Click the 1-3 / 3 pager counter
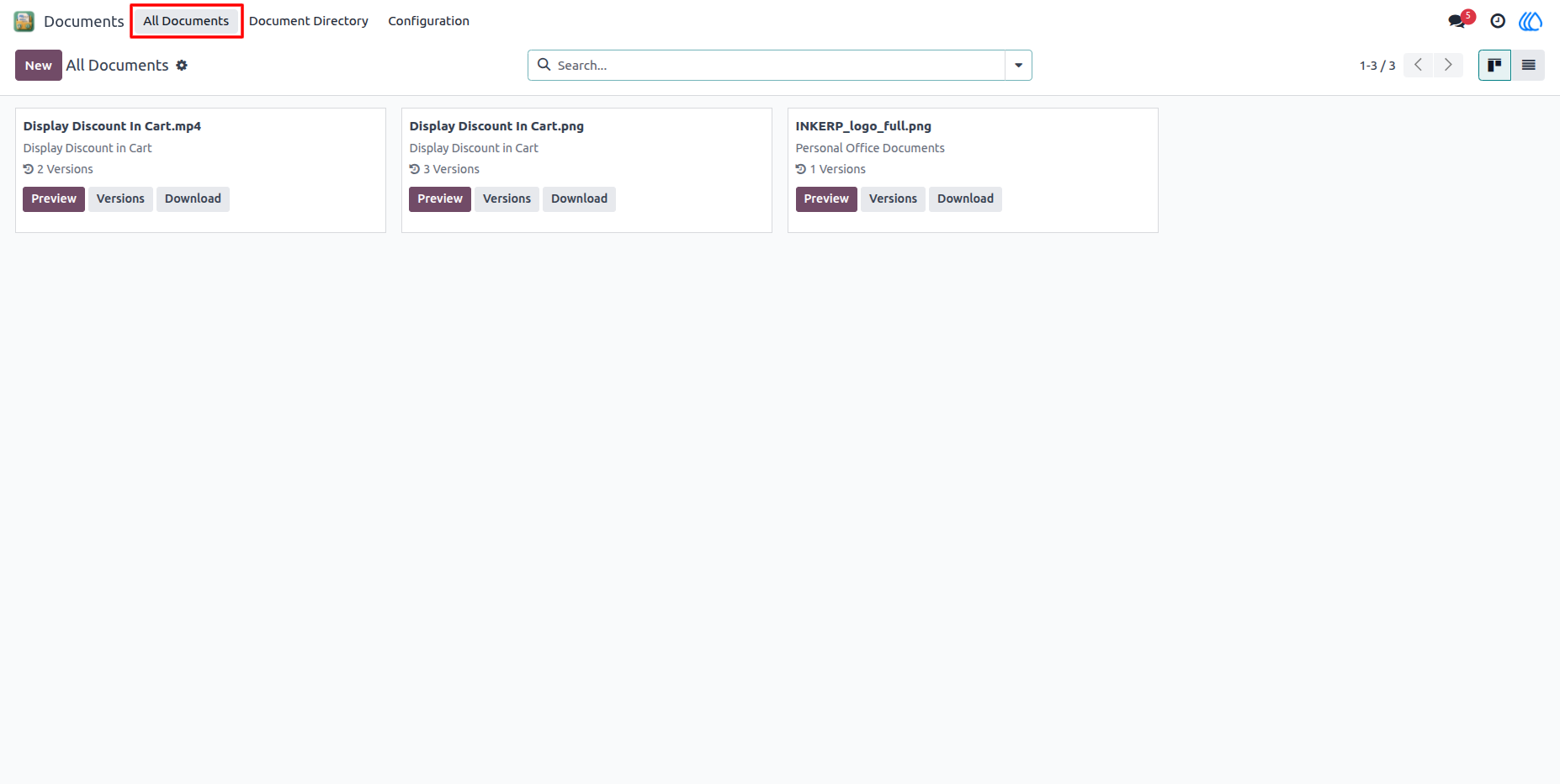Image resolution: width=1560 pixels, height=784 pixels. 1377,66
